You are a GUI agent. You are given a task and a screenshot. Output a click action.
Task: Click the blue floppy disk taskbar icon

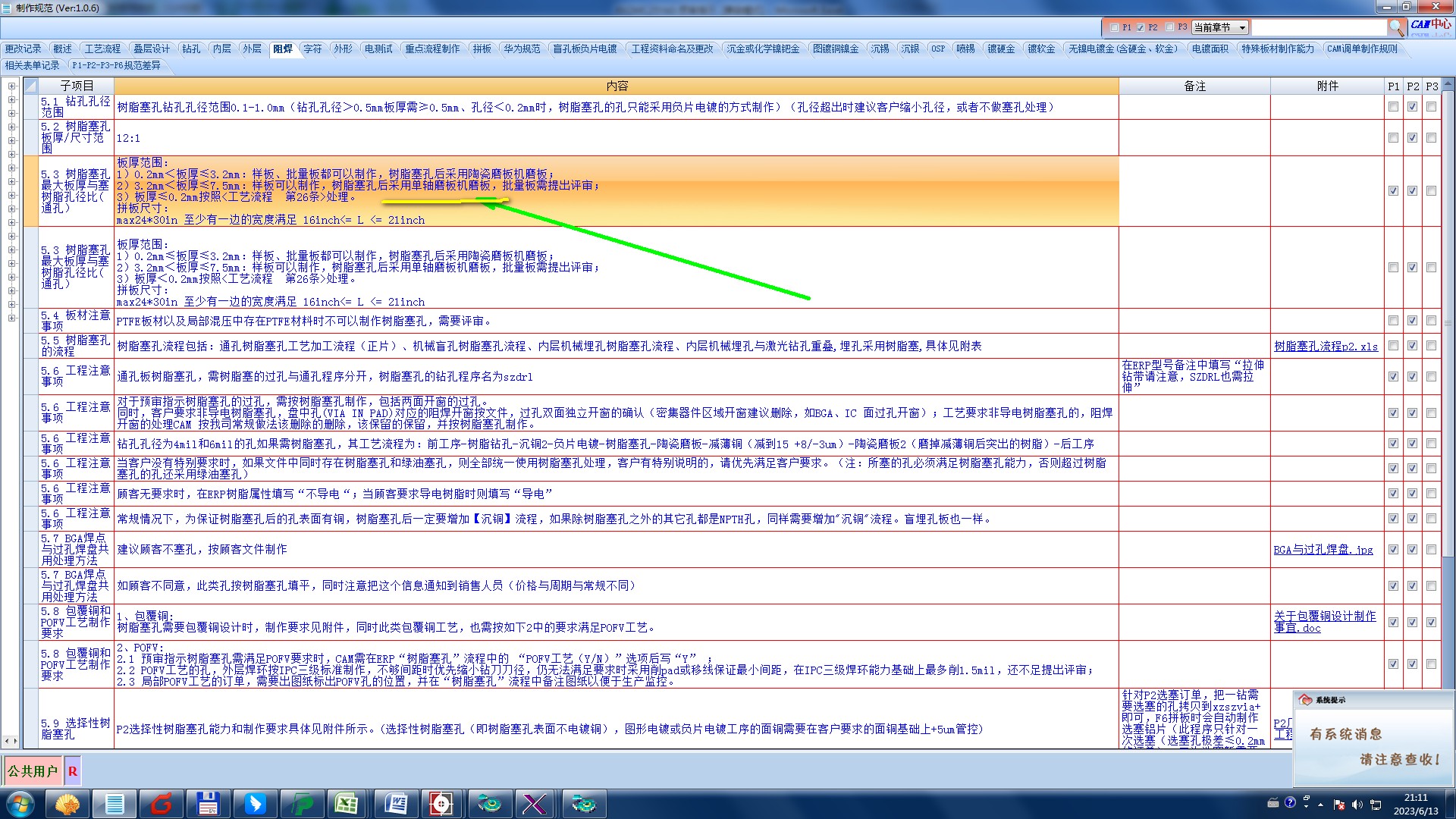[x=208, y=803]
